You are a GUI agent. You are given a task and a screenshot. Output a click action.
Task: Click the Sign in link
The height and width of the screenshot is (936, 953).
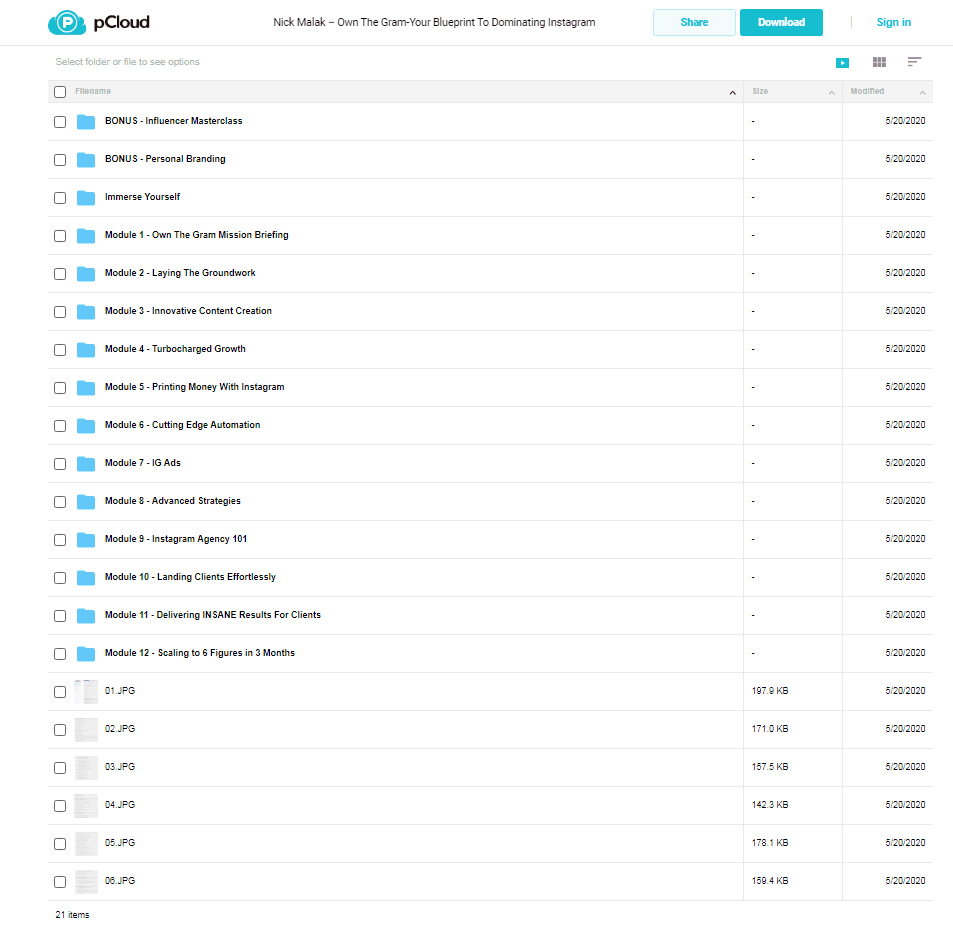pos(893,22)
